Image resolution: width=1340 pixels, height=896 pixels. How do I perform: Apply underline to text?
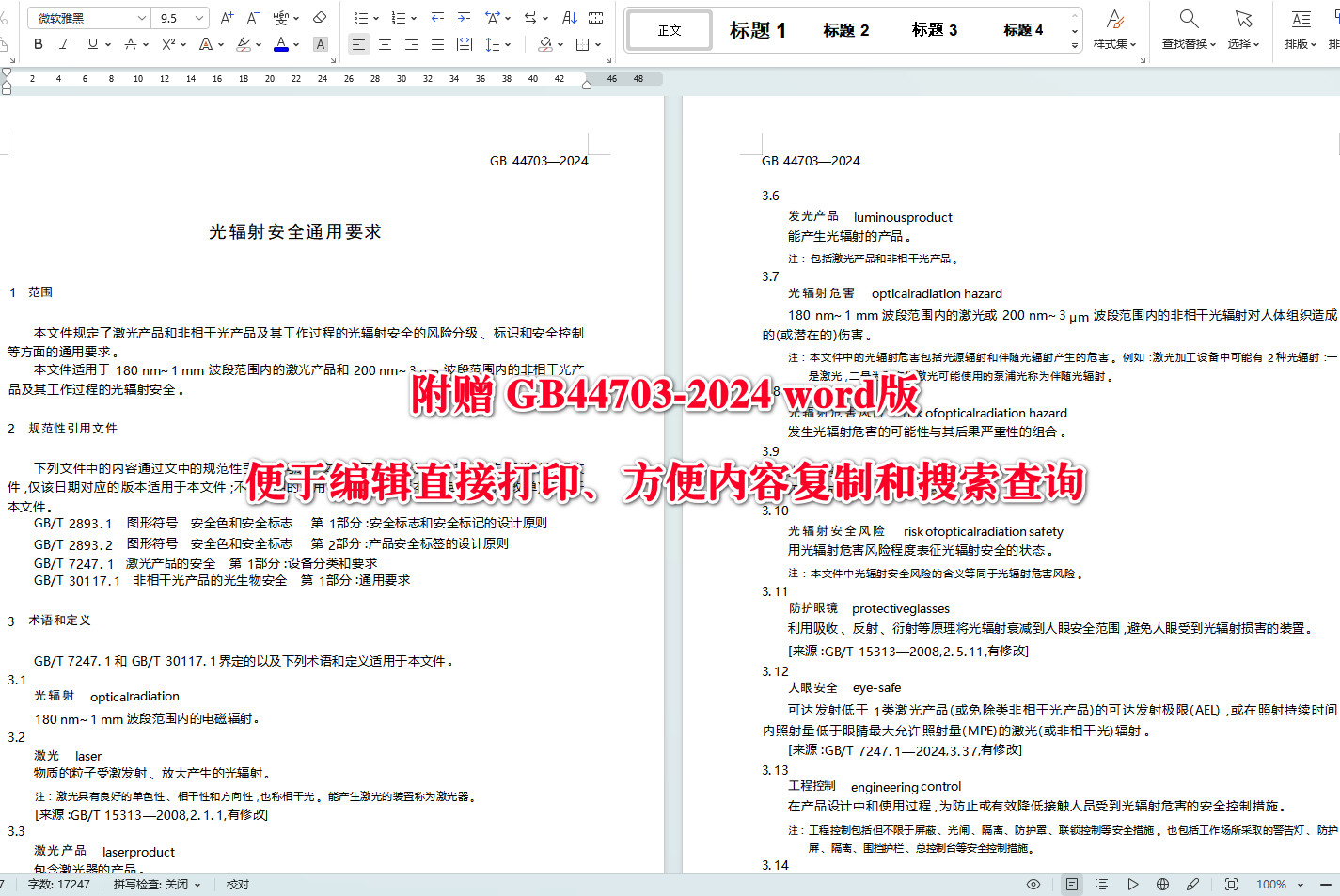[x=92, y=44]
